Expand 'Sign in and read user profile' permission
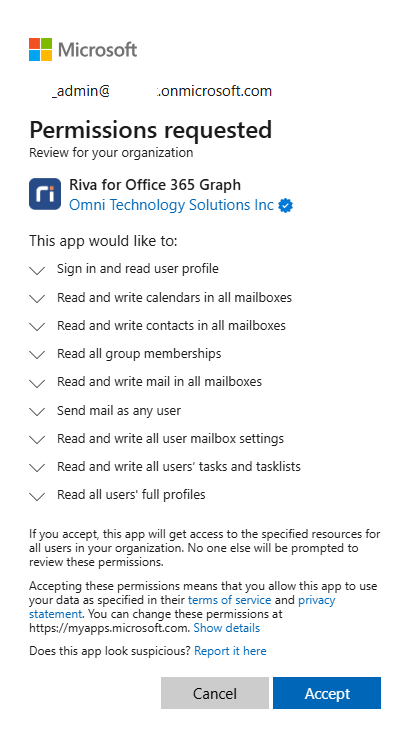 37,270
